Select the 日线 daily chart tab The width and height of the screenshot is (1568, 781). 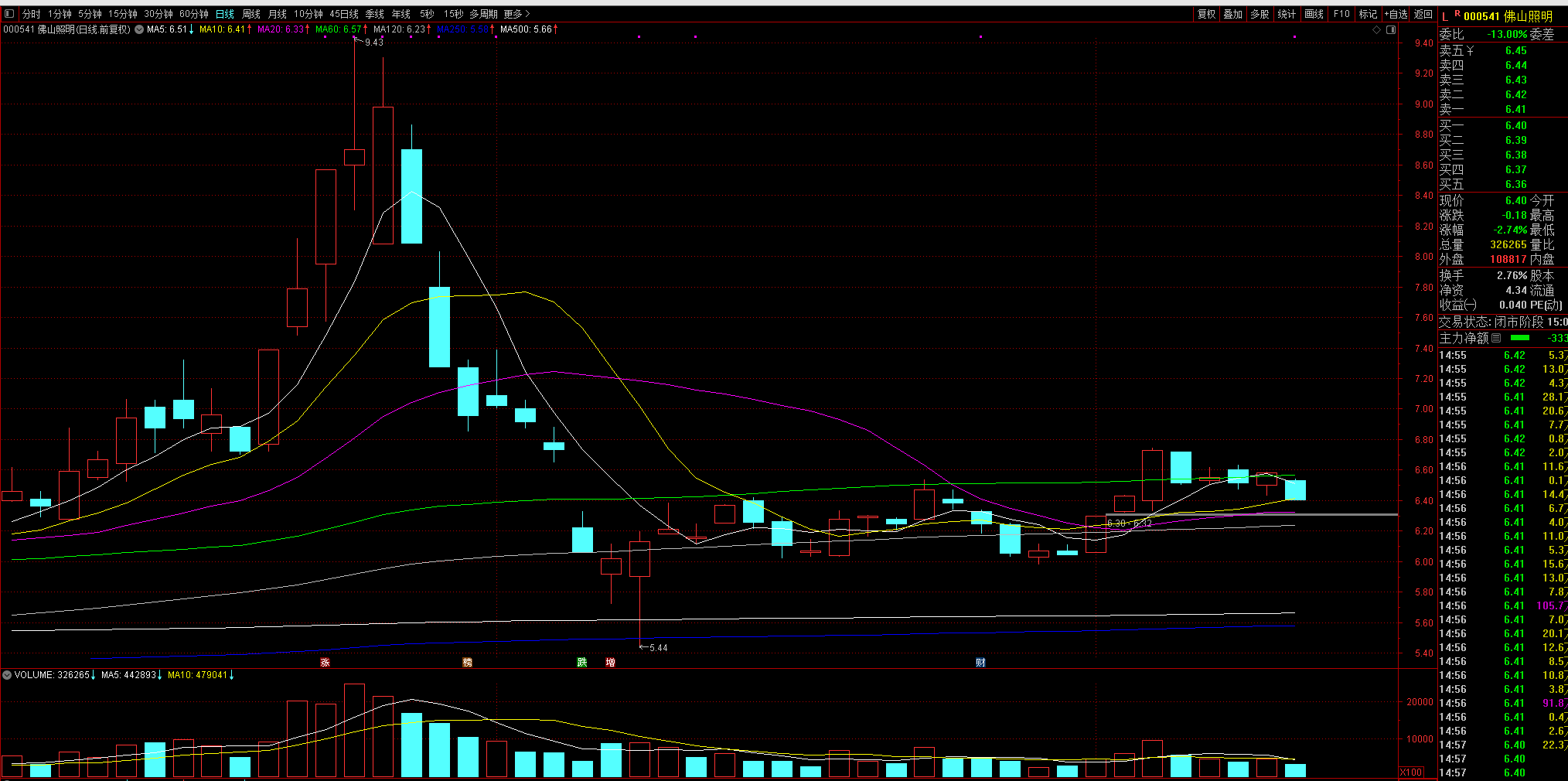(x=225, y=14)
